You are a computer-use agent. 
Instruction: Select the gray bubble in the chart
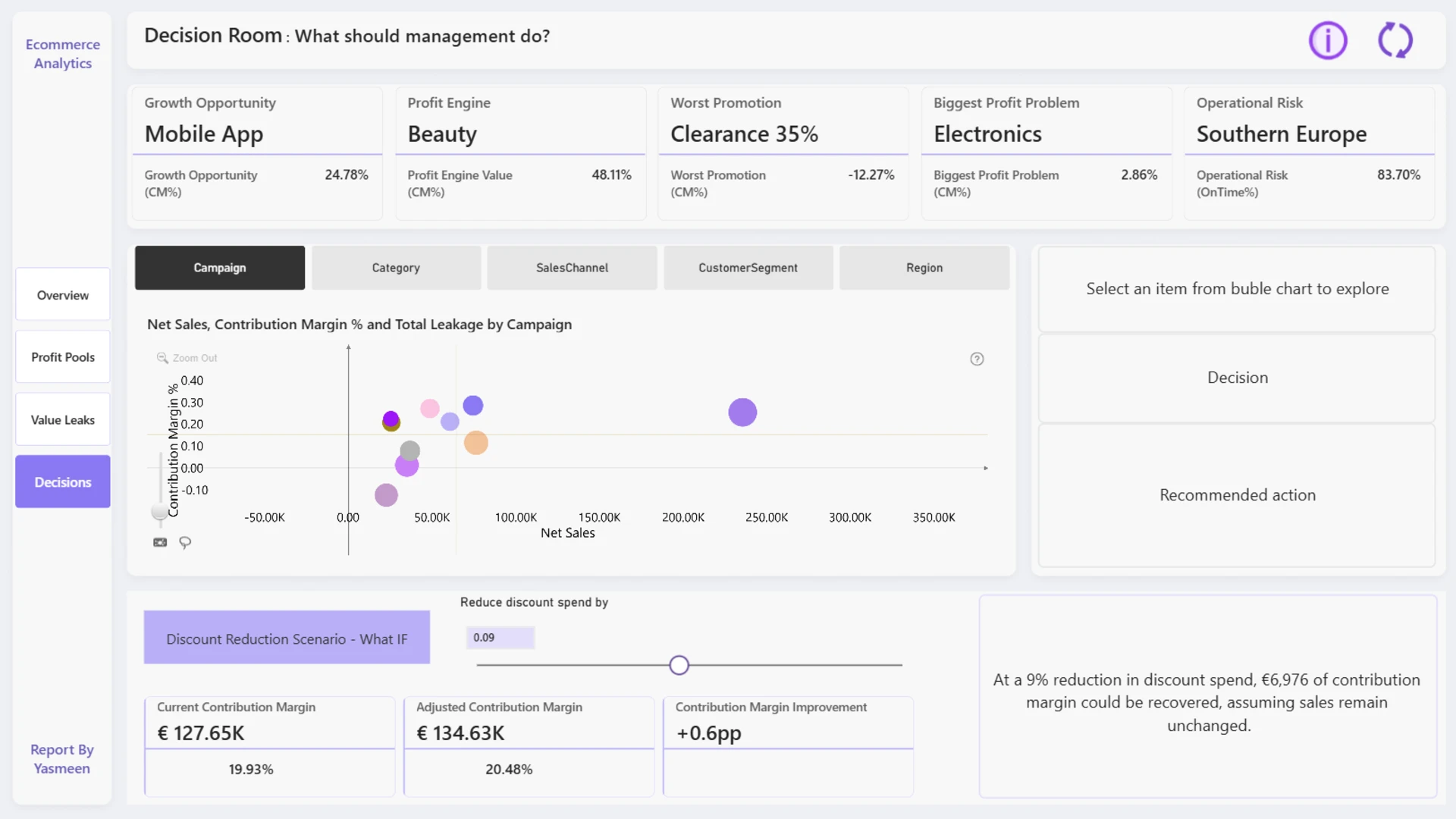pos(410,451)
